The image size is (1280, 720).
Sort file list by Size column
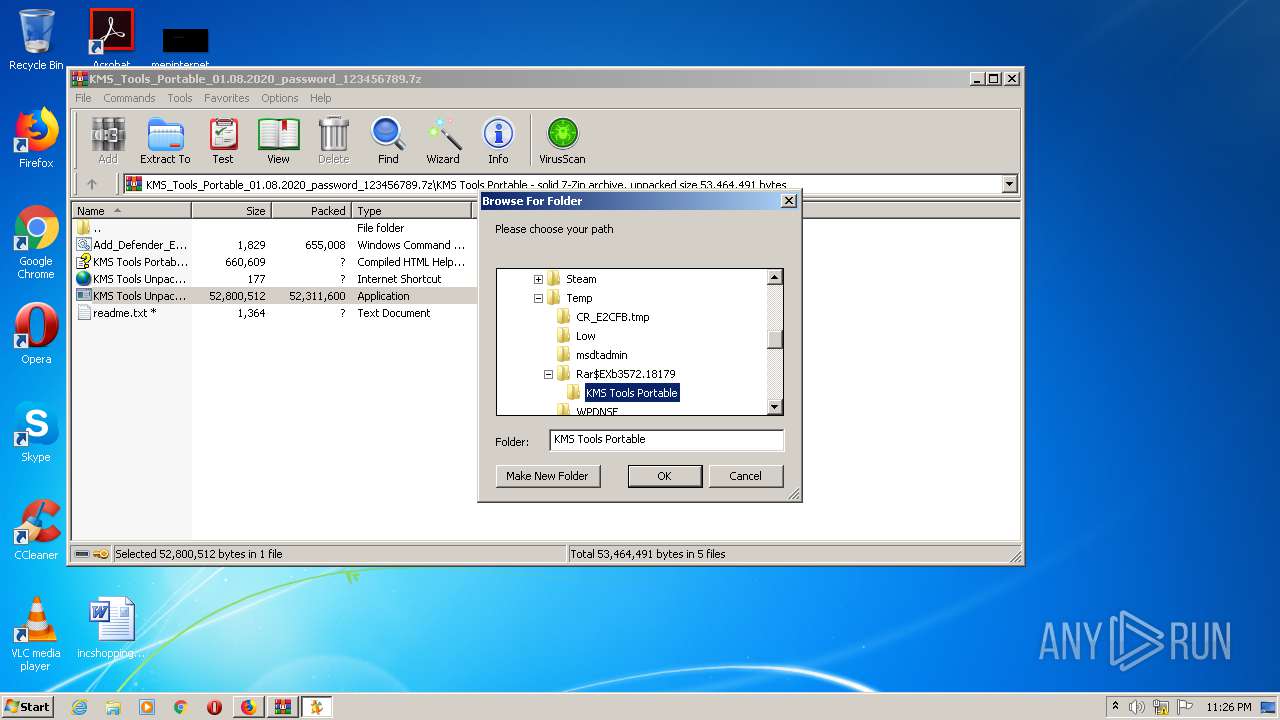[x=231, y=211]
